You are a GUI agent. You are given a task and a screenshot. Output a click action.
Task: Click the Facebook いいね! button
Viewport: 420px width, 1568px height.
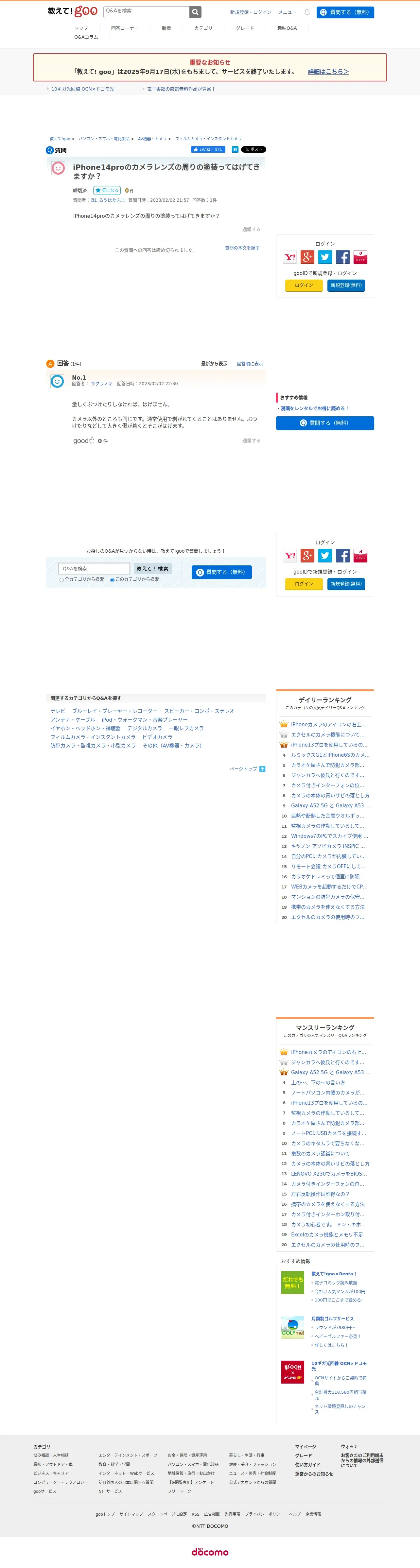pos(208,149)
